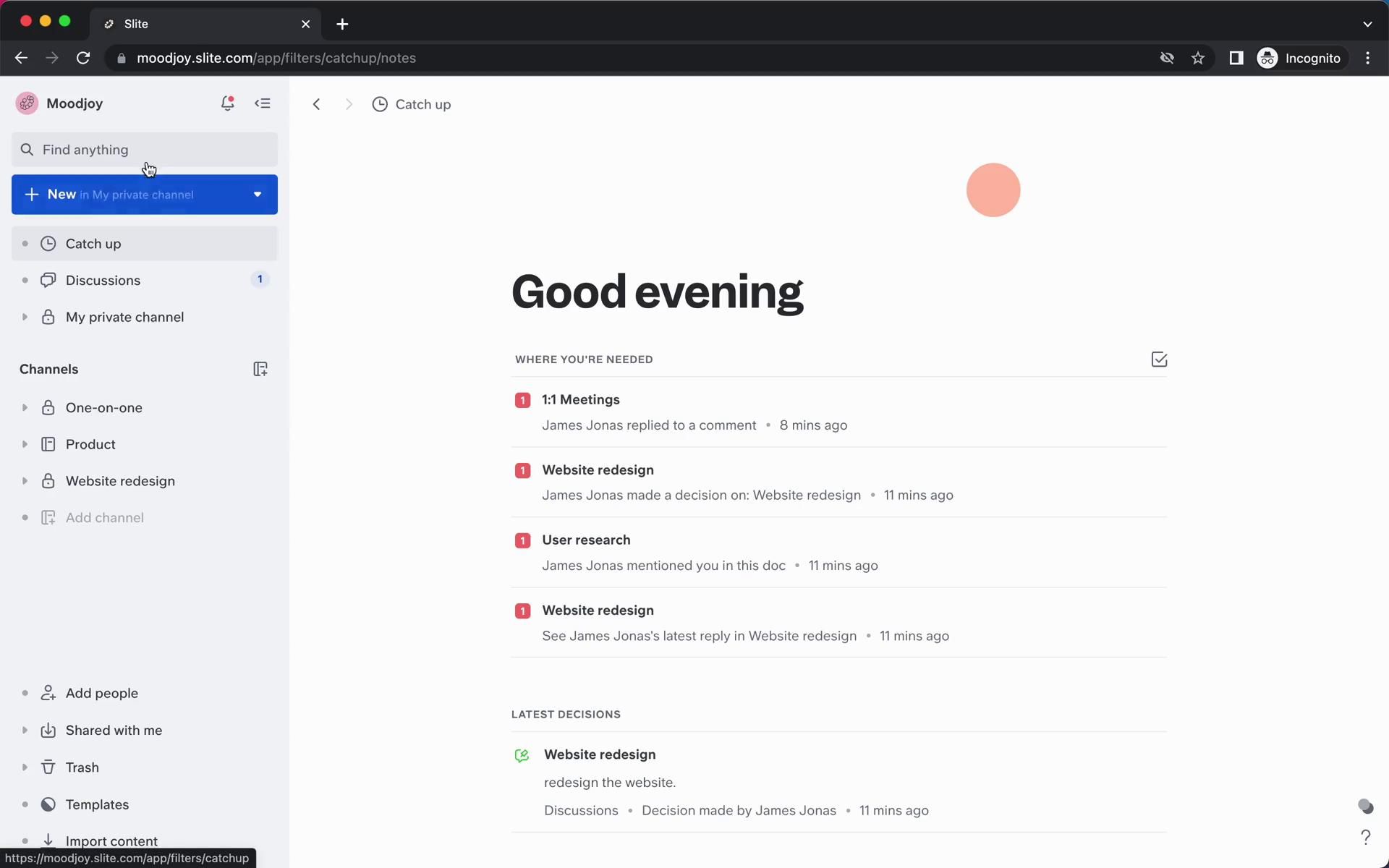The image size is (1389, 868).
Task: Collapse the sidebar with the toggle icon
Action: tap(263, 103)
